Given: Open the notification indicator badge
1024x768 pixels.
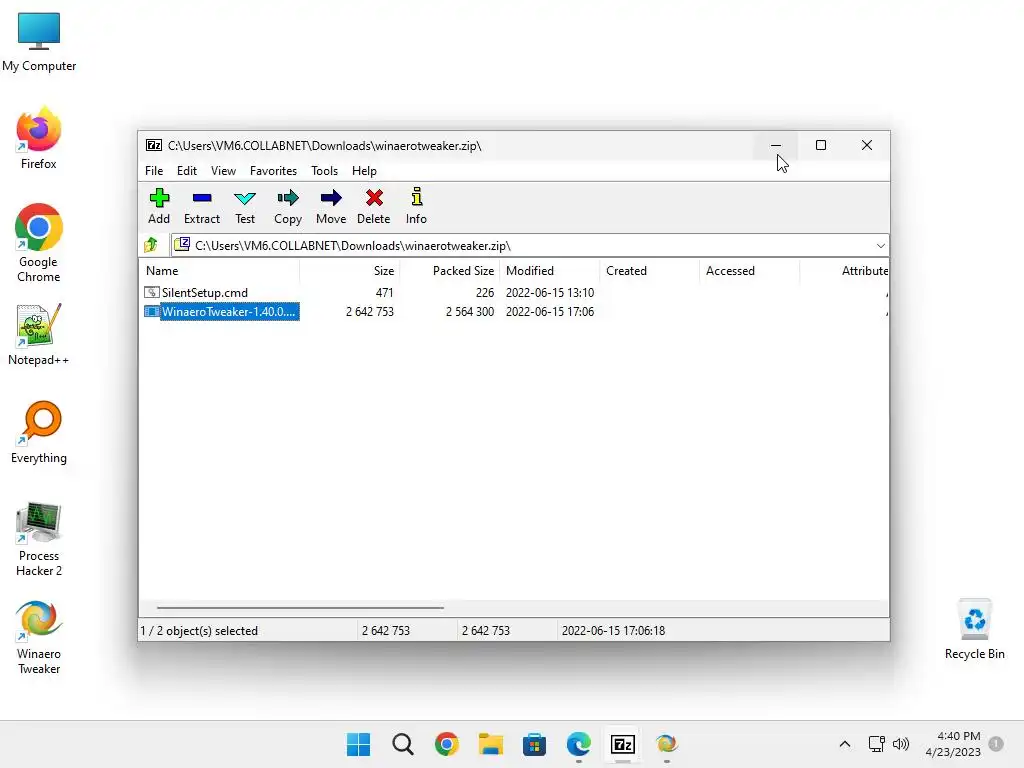Looking at the screenshot, I should 996,744.
